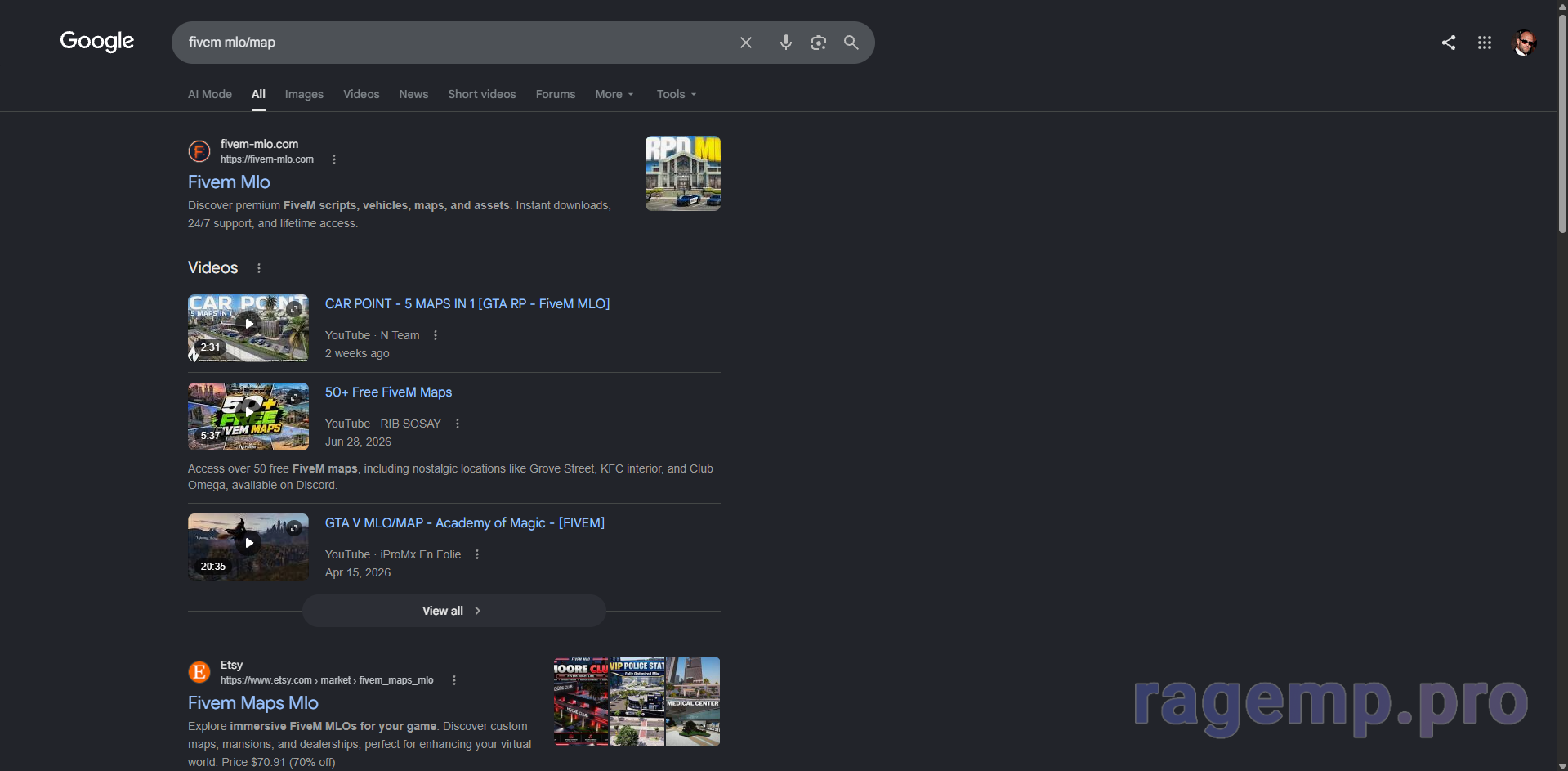
Task: Play the Academy of Magic video thumbnail
Action: (248, 547)
